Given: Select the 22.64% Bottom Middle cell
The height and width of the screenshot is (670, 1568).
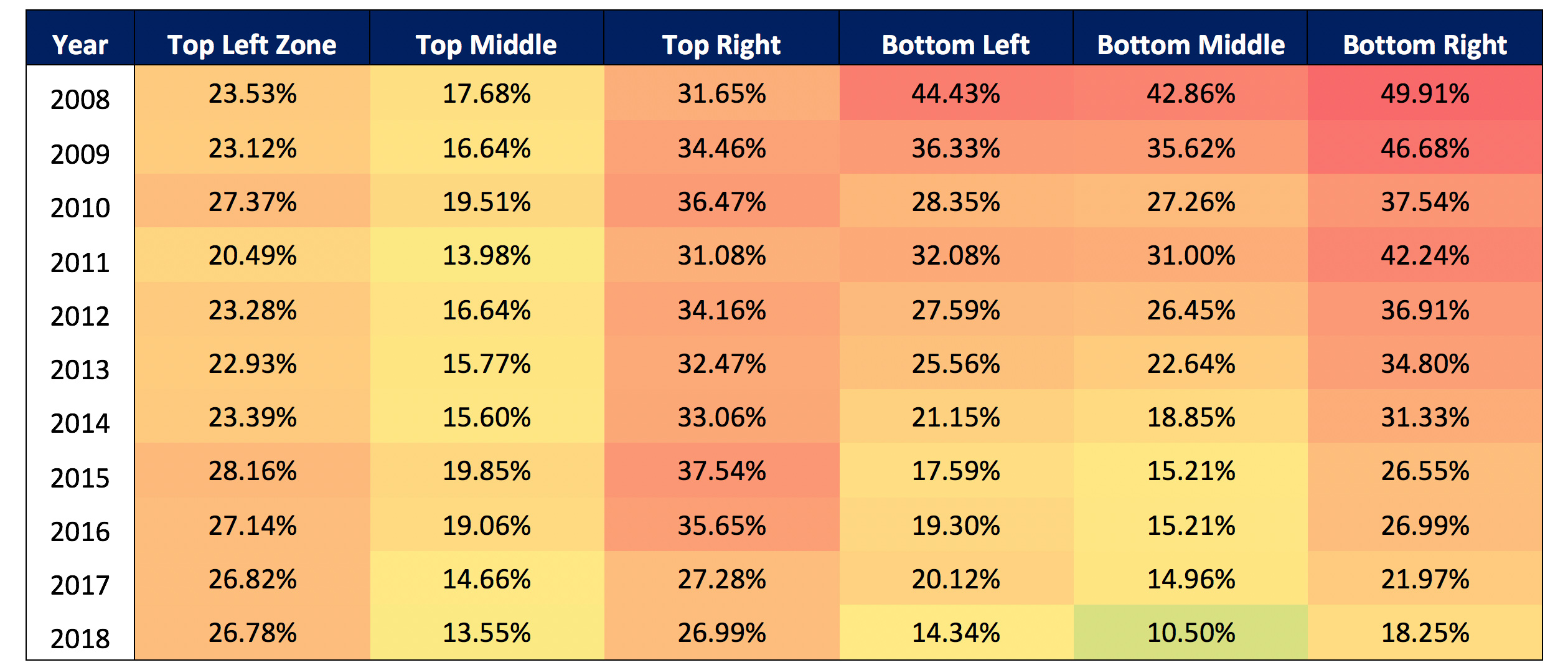Looking at the screenshot, I should 1190,364.
